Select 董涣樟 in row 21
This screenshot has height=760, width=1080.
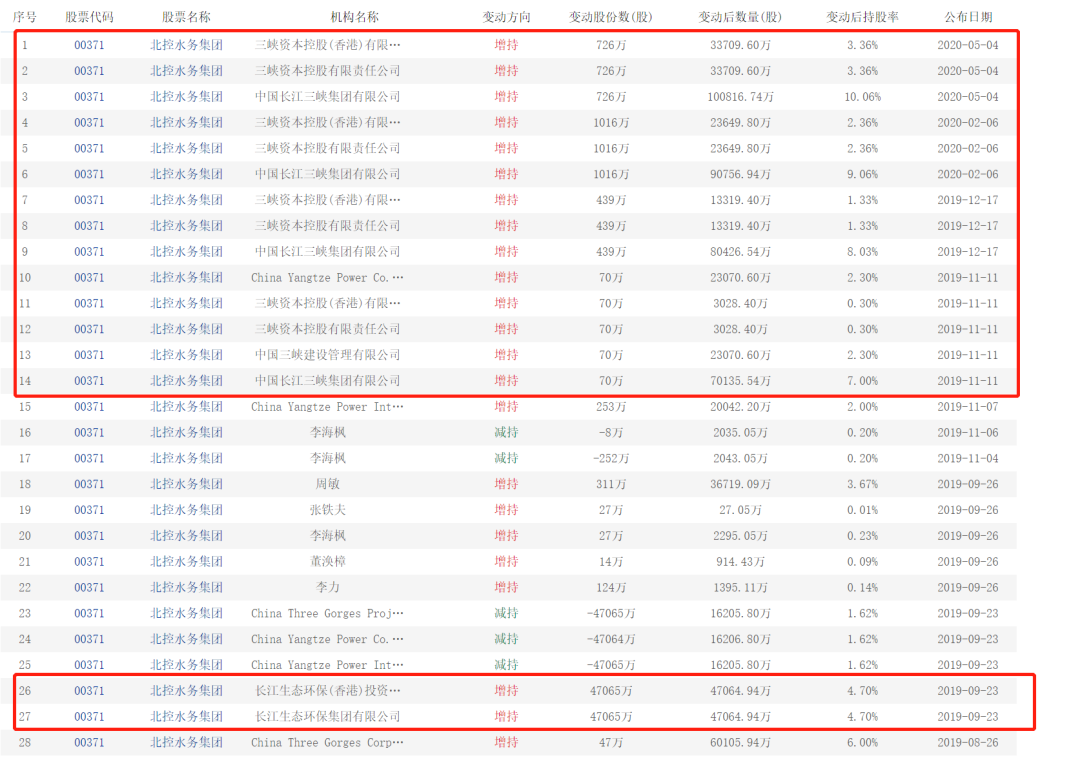pos(328,562)
